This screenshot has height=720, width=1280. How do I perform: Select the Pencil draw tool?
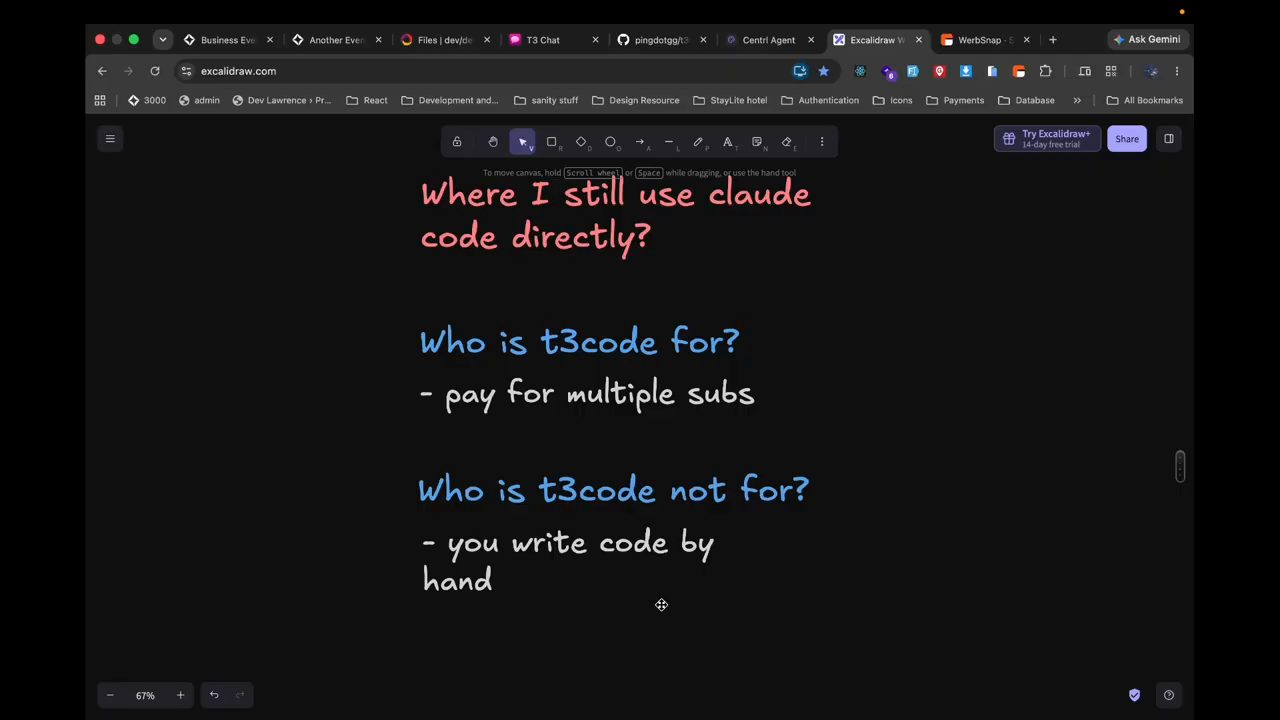pyautogui.click(x=698, y=142)
